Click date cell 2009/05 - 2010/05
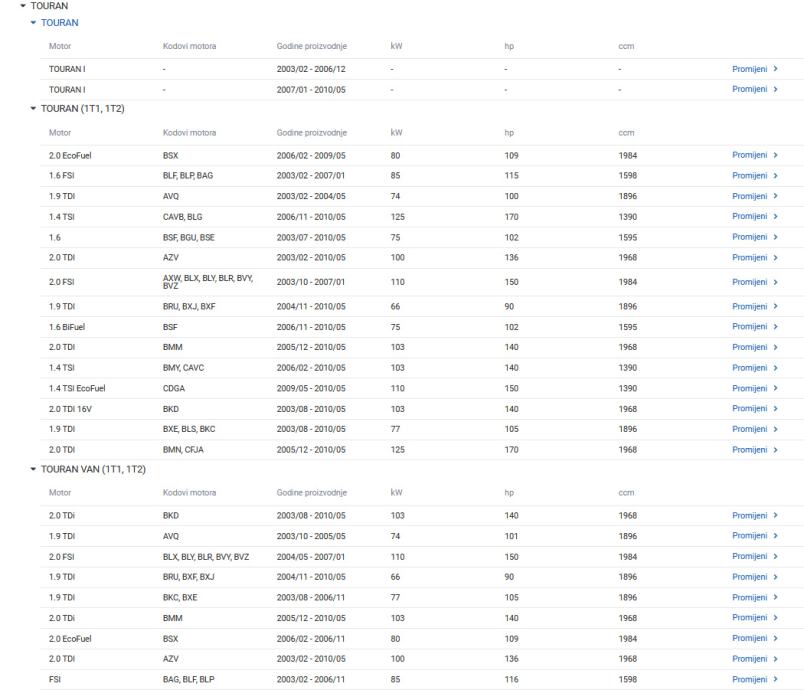 coord(311,388)
